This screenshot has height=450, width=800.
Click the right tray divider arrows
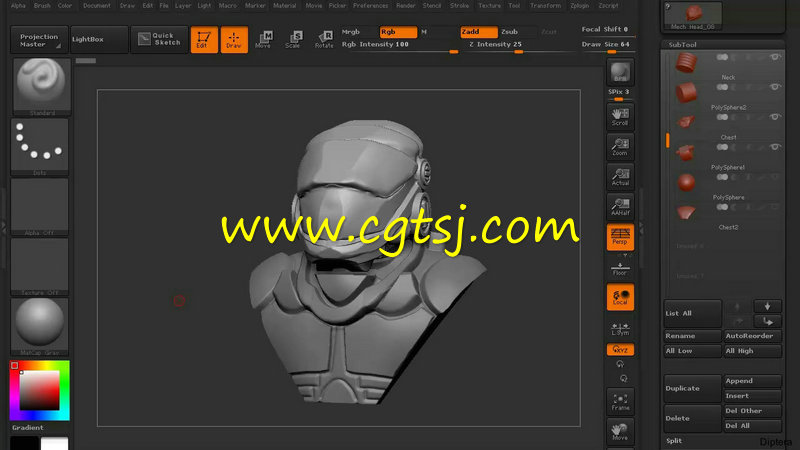click(x=641, y=228)
